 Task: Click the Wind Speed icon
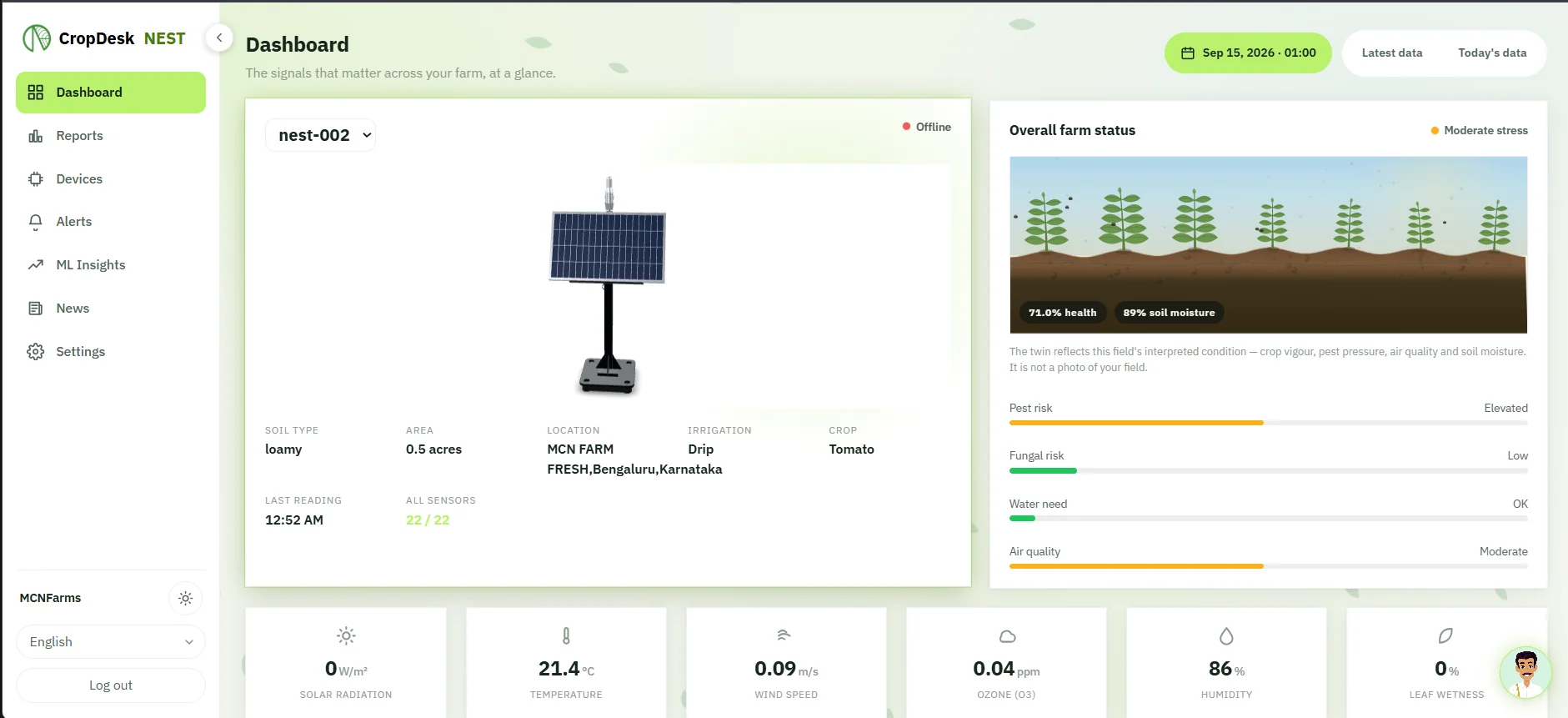[784, 635]
